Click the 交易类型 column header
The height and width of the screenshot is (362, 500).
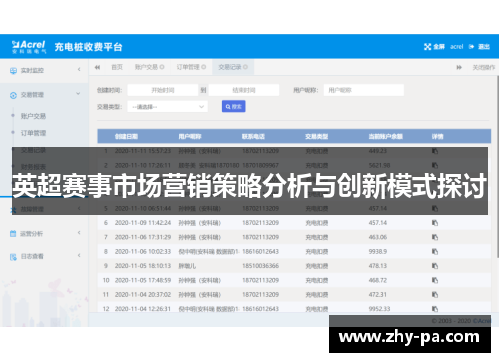[x=317, y=136]
